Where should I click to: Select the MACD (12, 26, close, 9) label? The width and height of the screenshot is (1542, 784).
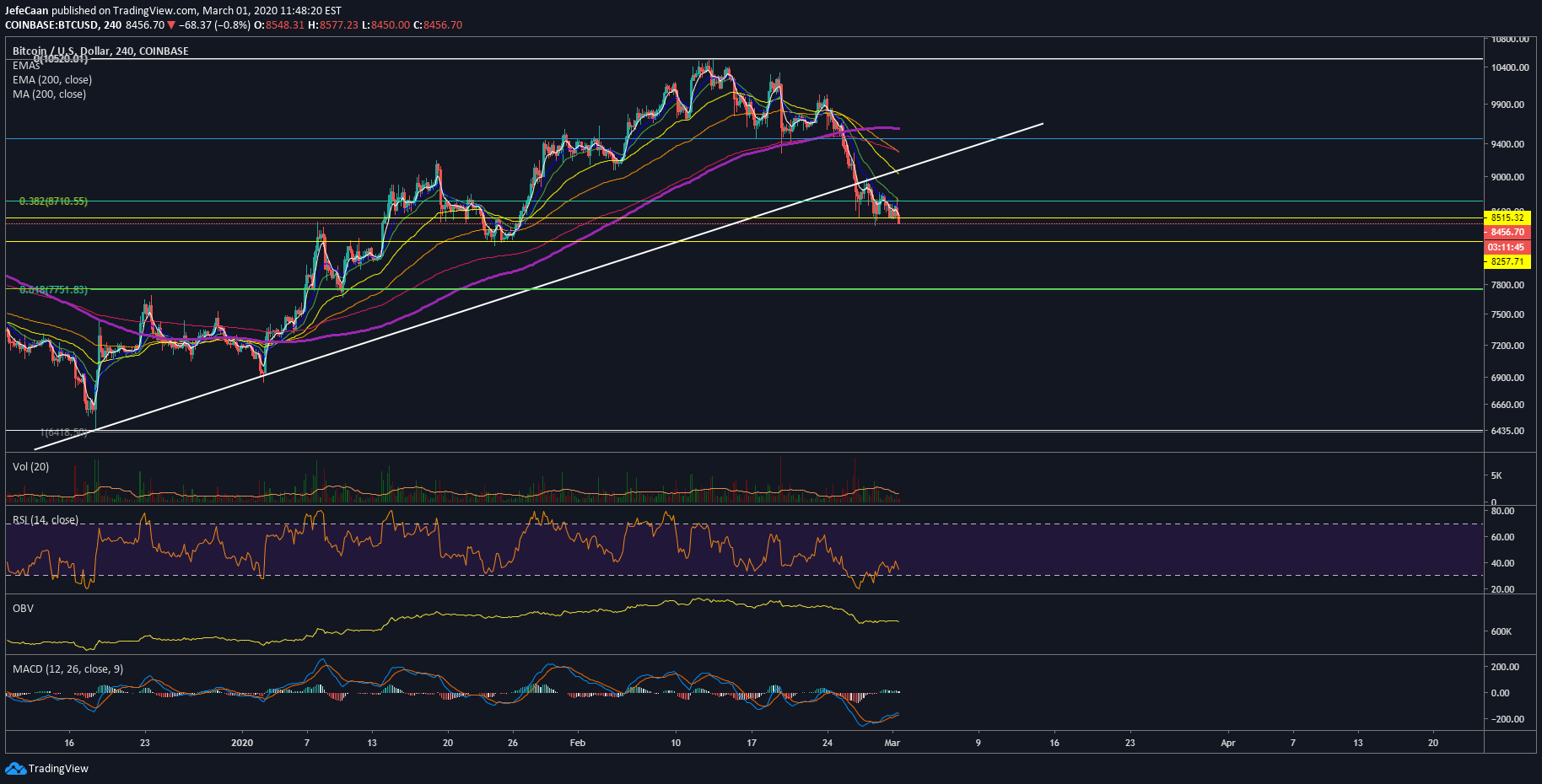click(x=67, y=669)
